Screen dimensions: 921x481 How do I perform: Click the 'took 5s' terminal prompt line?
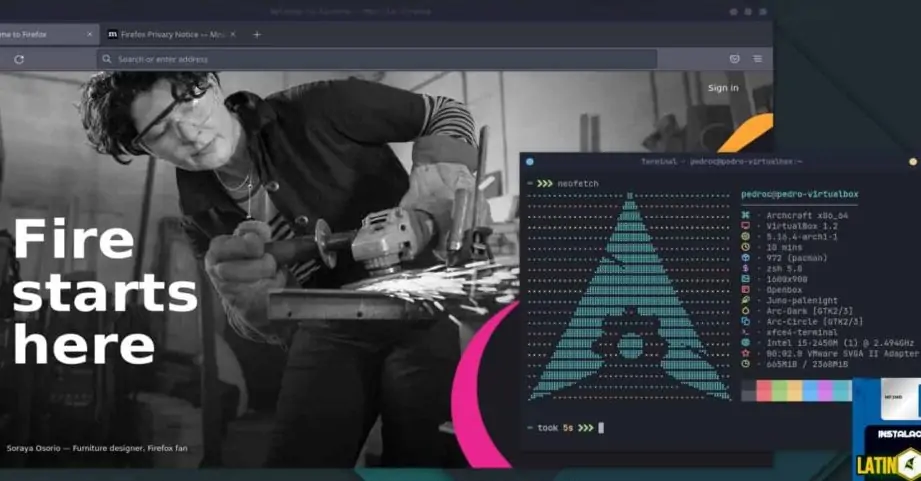pos(565,428)
